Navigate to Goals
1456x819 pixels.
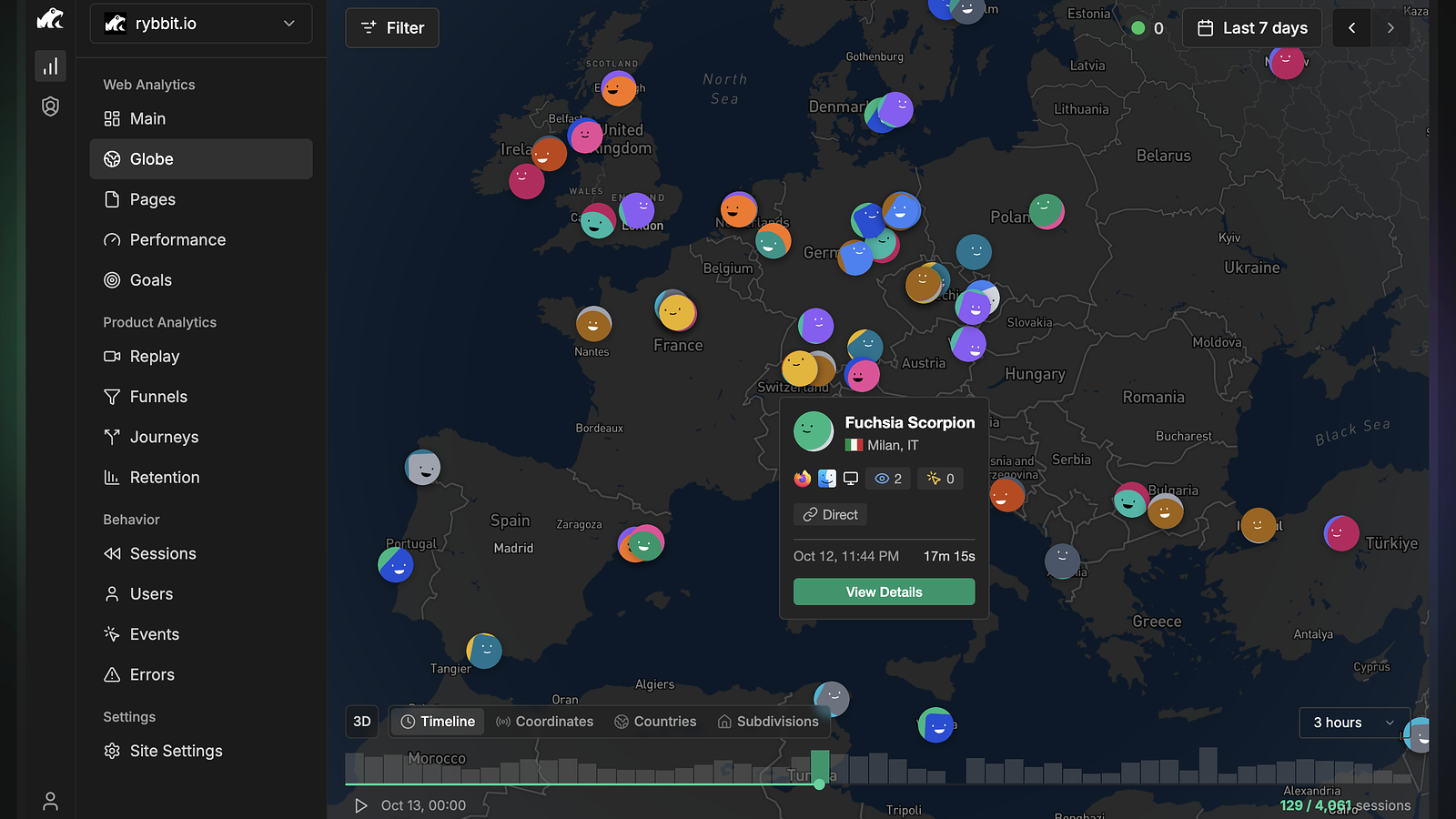[x=201, y=280]
